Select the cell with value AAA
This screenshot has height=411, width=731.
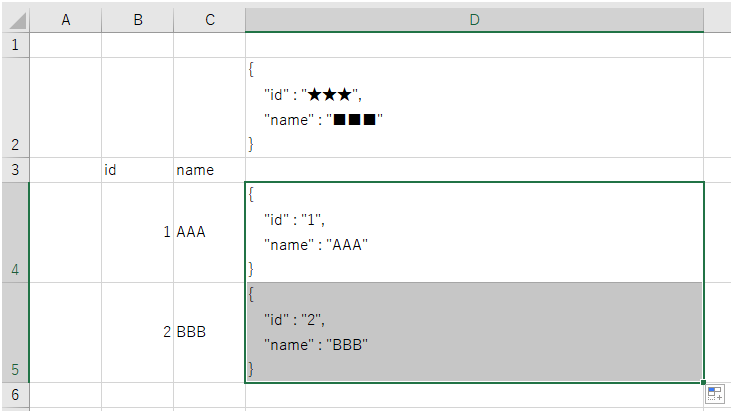pos(210,233)
